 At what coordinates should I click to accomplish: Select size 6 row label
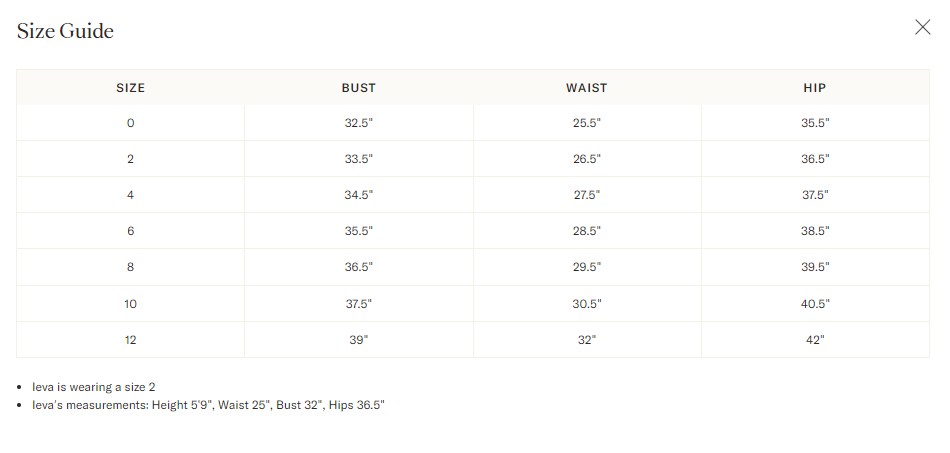(130, 231)
